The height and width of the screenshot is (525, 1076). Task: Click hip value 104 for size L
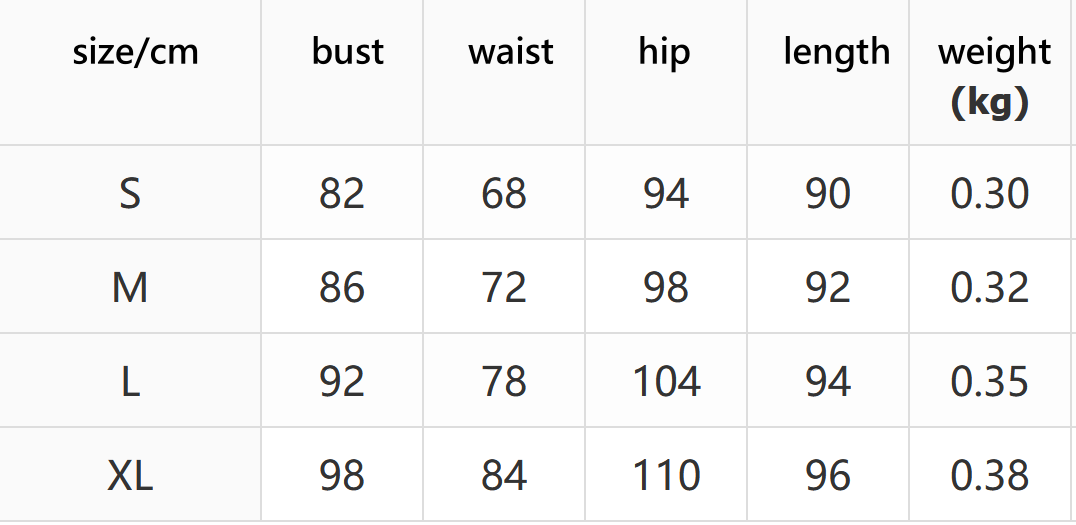666,382
